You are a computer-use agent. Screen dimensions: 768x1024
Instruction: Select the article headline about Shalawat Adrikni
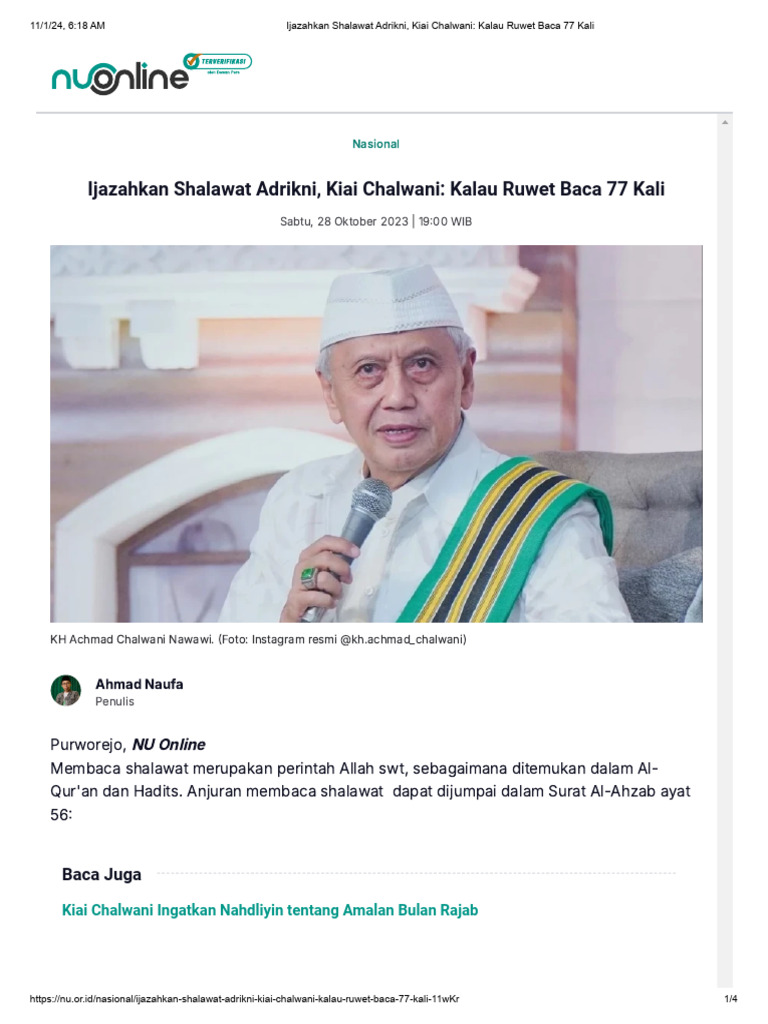376,190
